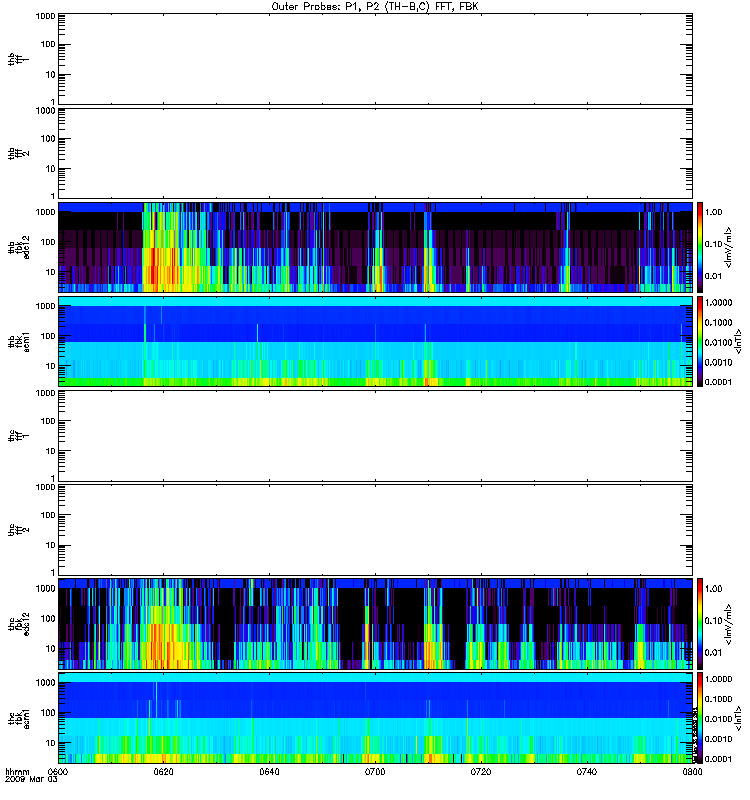Screen dimensions: 750x800
Task: Click the <|nT|> unit label of the thc colorbar
Action: [738, 718]
